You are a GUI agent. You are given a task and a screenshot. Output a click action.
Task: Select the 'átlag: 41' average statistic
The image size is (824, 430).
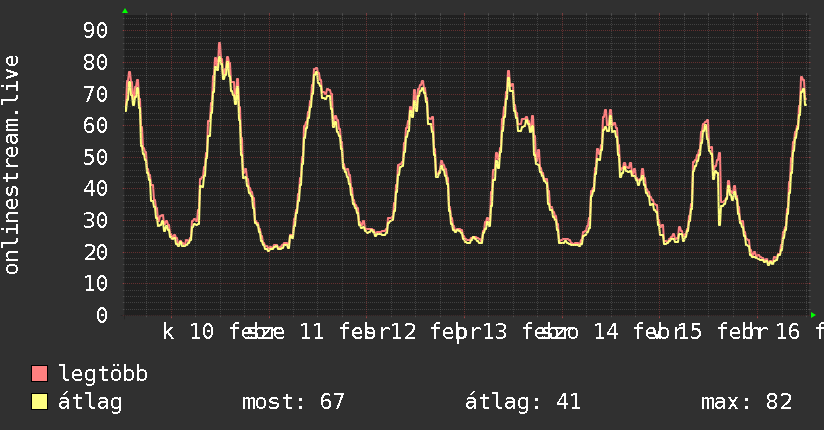point(523,402)
